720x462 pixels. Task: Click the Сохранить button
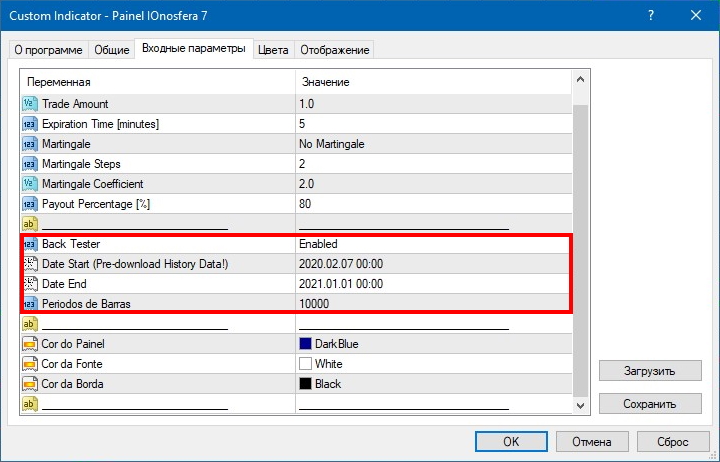click(x=650, y=403)
